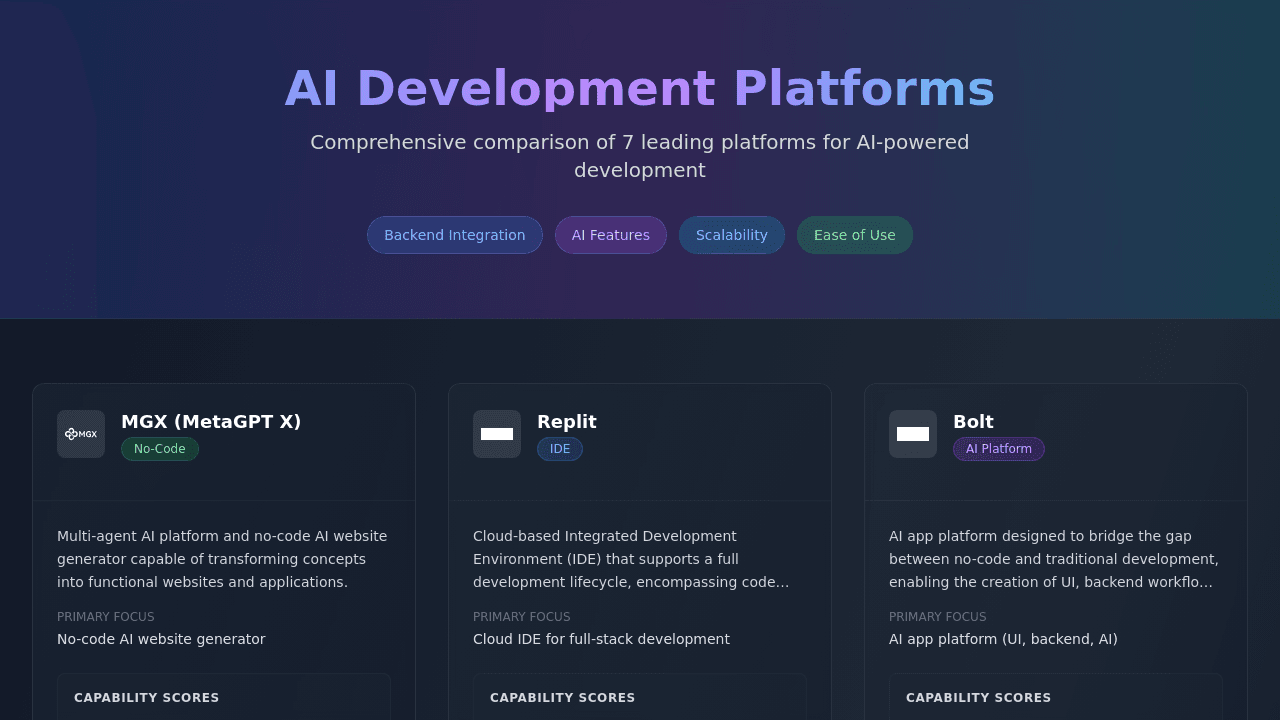Click the IDE badge under Replit

[560, 449]
